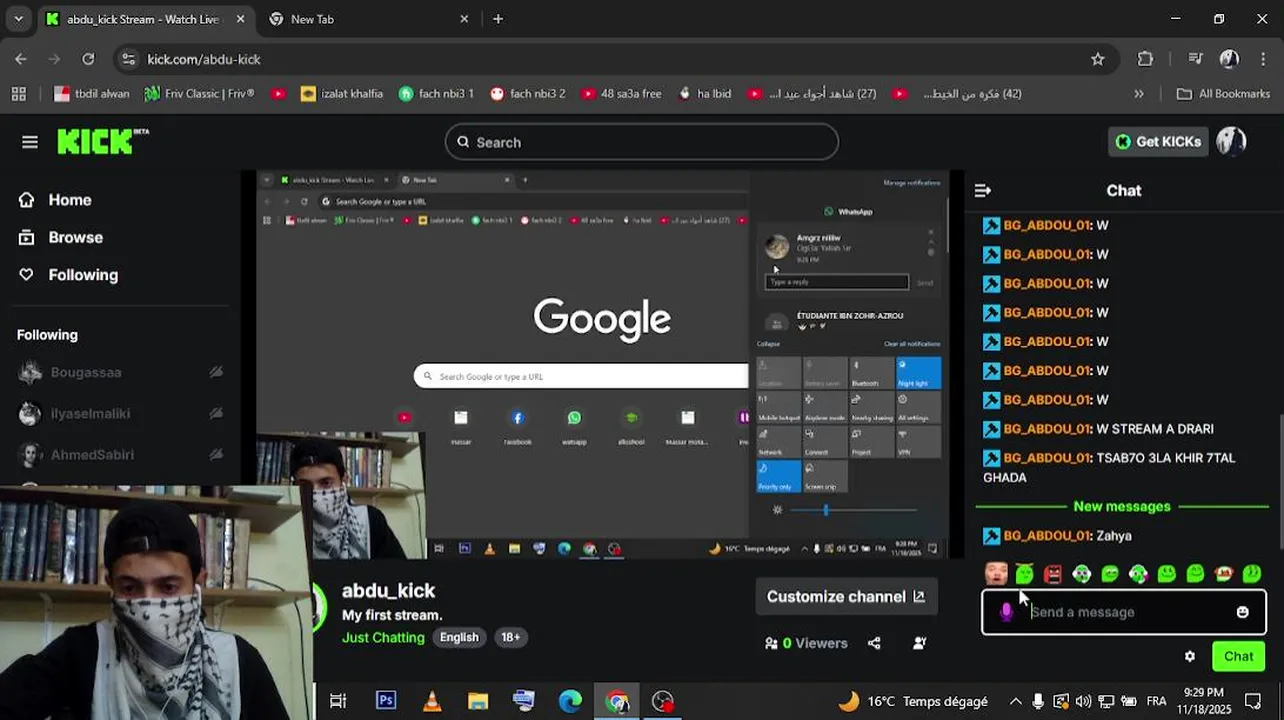Open the Chrome three-dot menu
The height and width of the screenshot is (720, 1284).
(x=1263, y=59)
